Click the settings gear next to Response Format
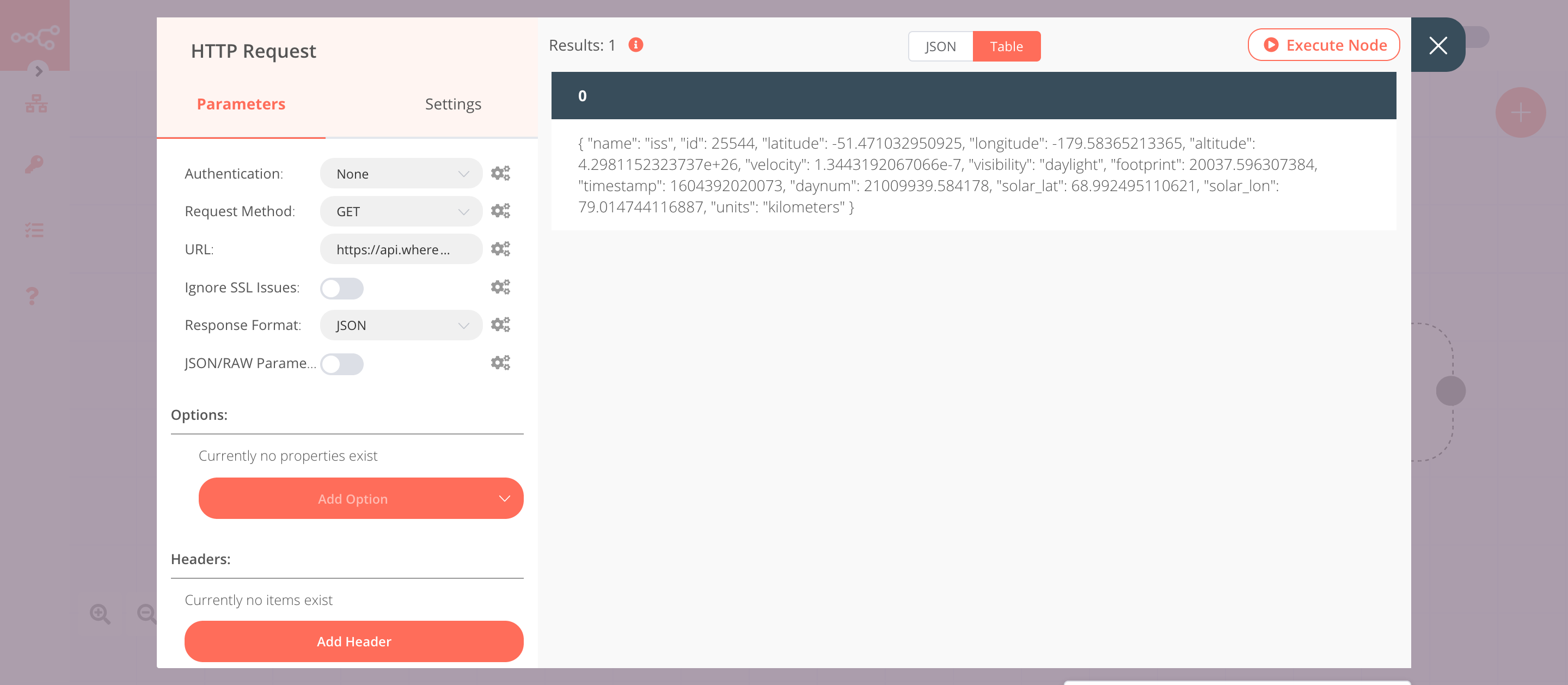 pyautogui.click(x=500, y=324)
